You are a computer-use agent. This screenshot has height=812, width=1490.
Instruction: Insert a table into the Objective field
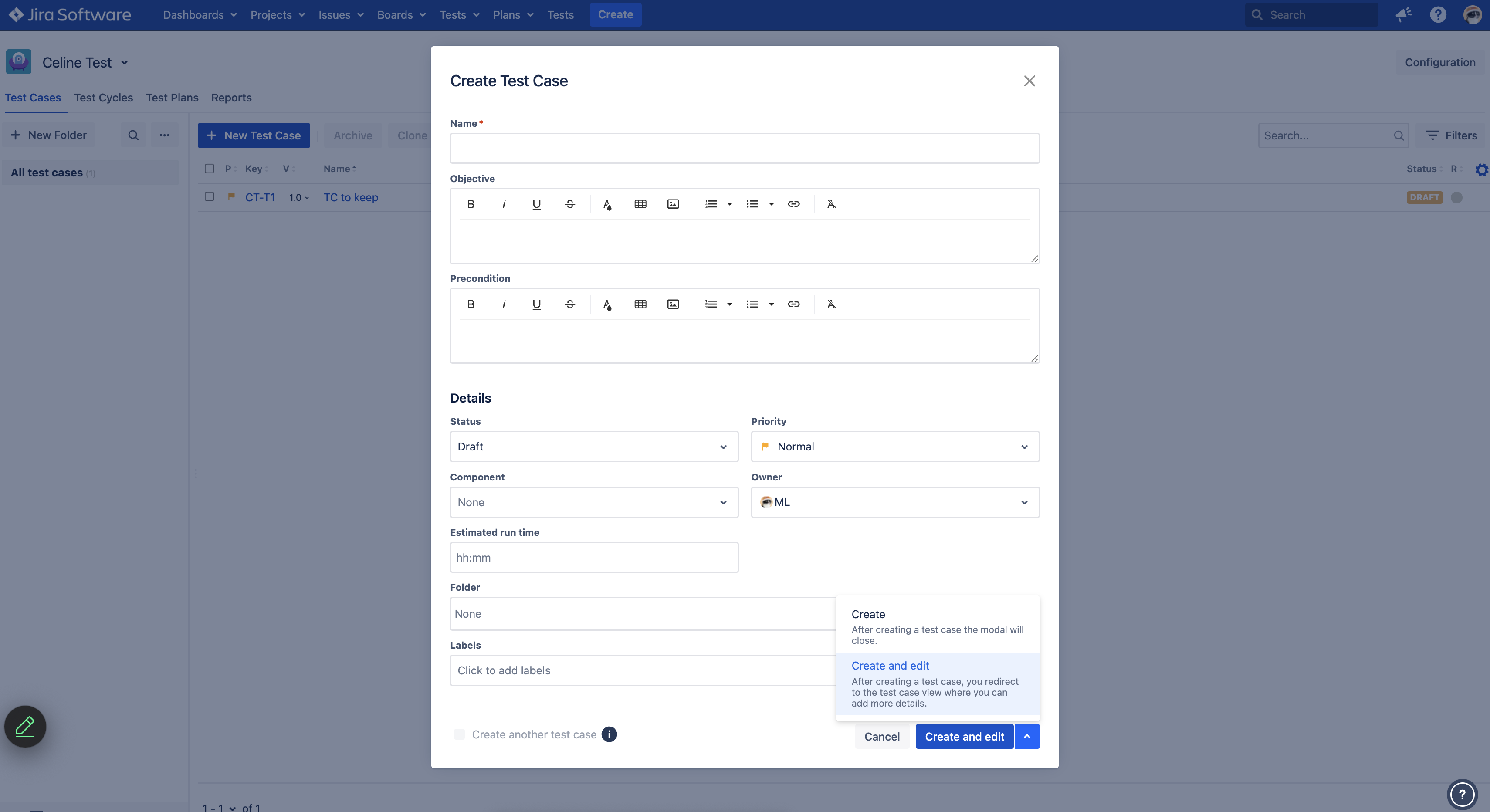point(640,203)
